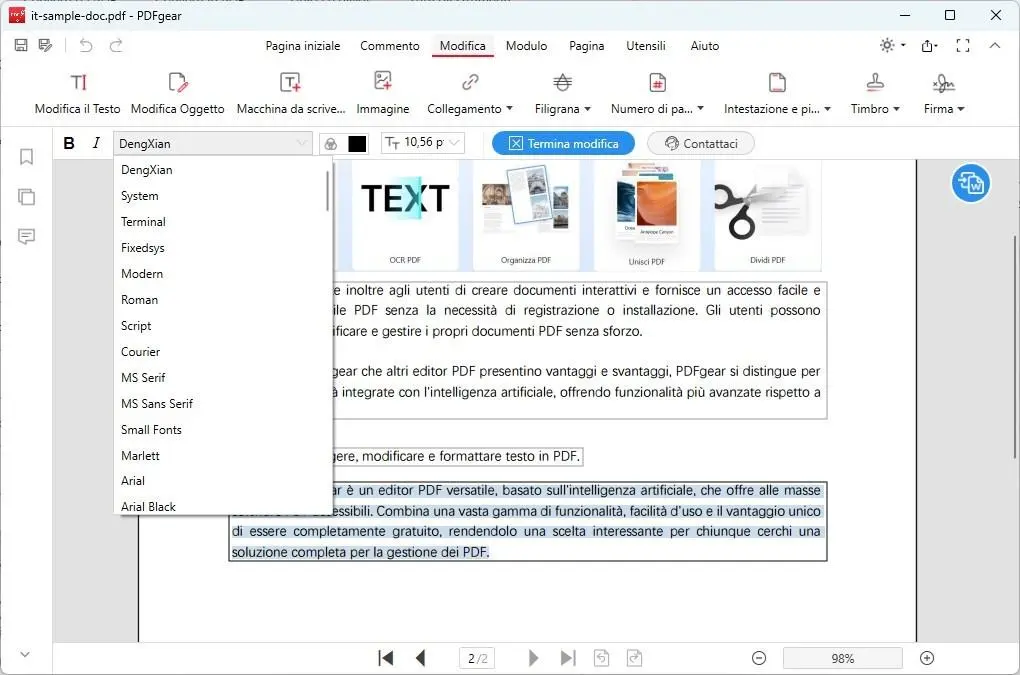Open the 10,56 pt font size dropdown
This screenshot has height=675, width=1020.
click(423, 143)
